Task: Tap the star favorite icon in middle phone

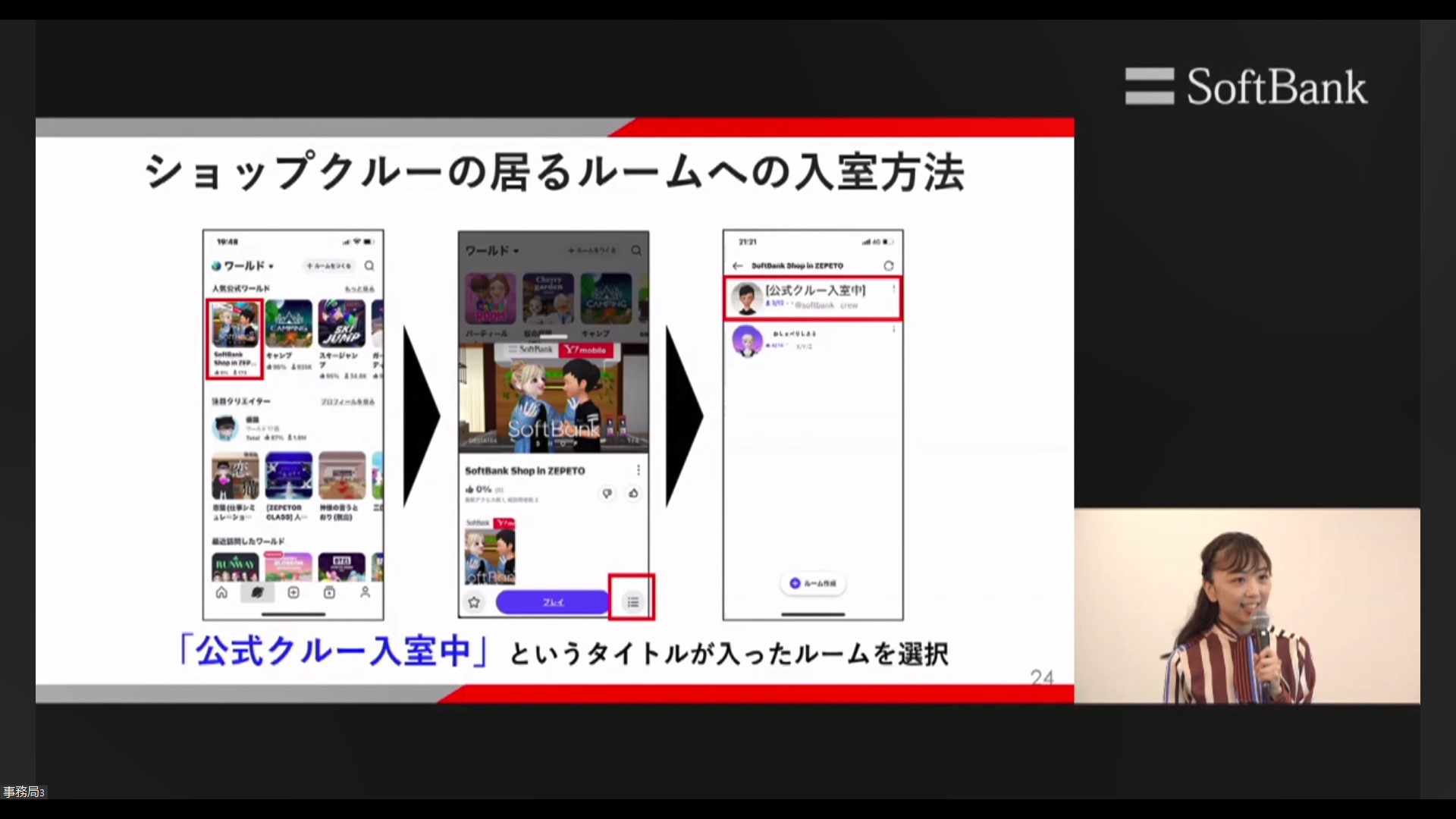Action: (x=475, y=602)
